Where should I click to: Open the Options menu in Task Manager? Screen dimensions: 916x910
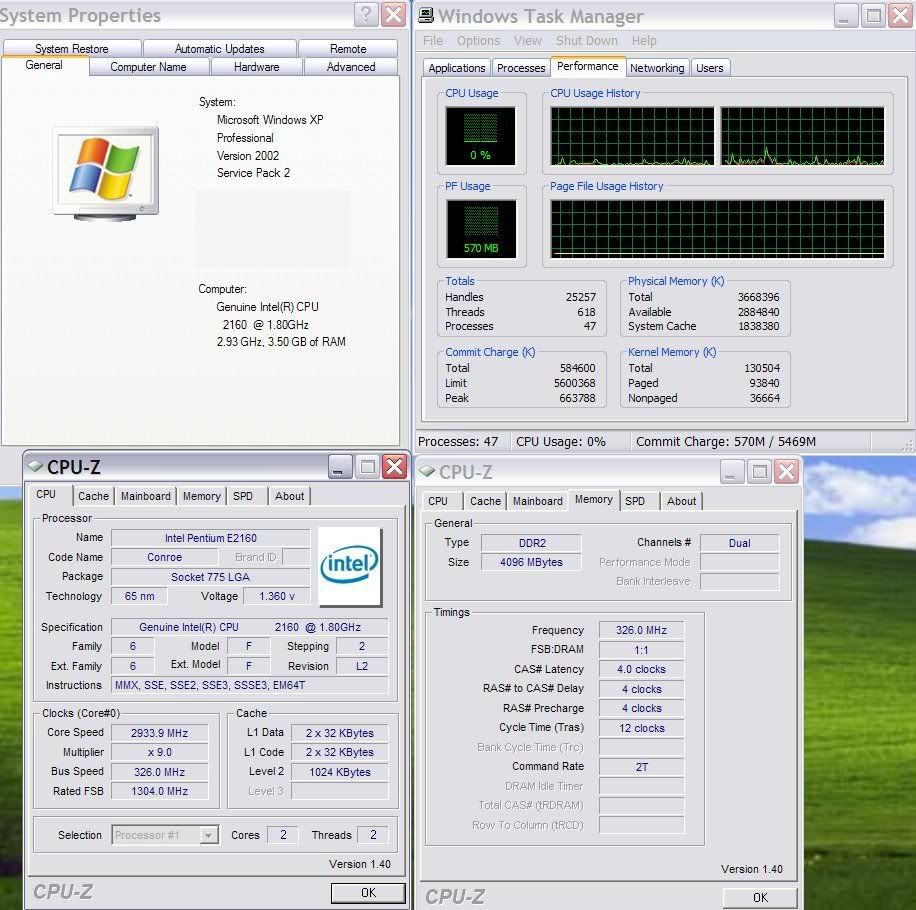tap(478, 41)
